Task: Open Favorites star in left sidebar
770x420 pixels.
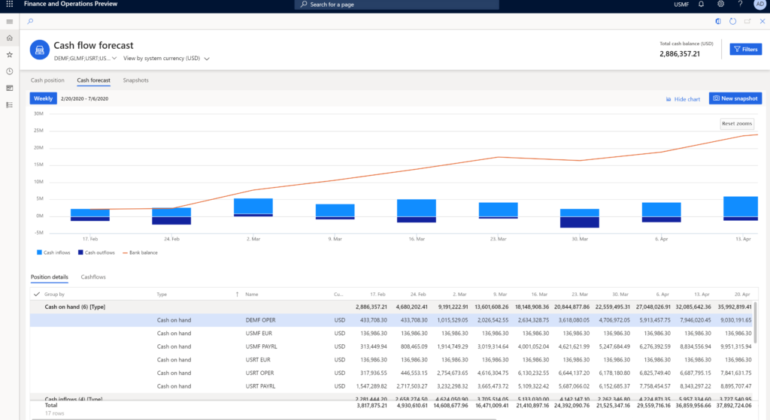Action: [x=9, y=54]
